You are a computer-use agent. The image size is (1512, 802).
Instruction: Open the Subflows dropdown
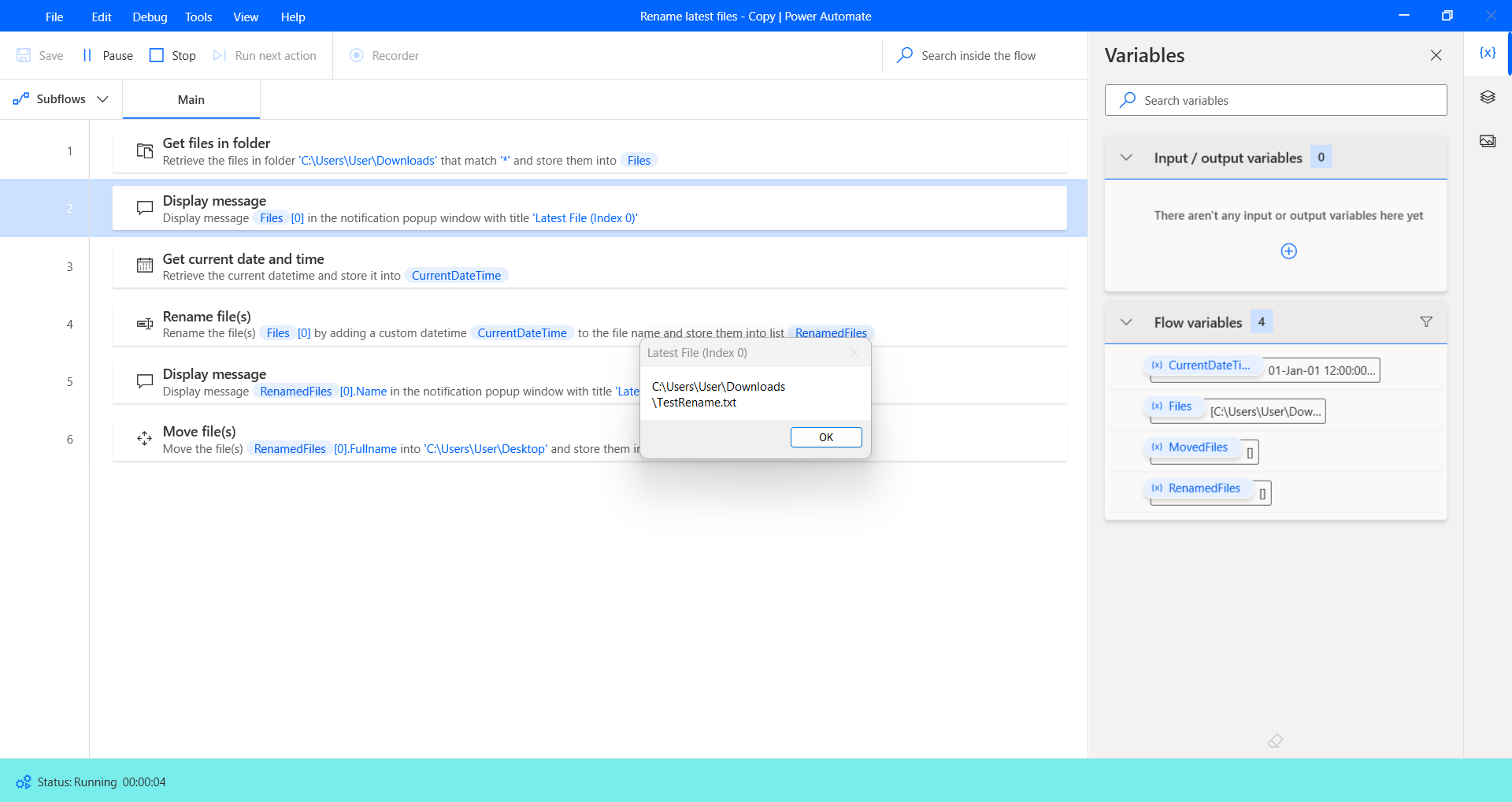60,98
